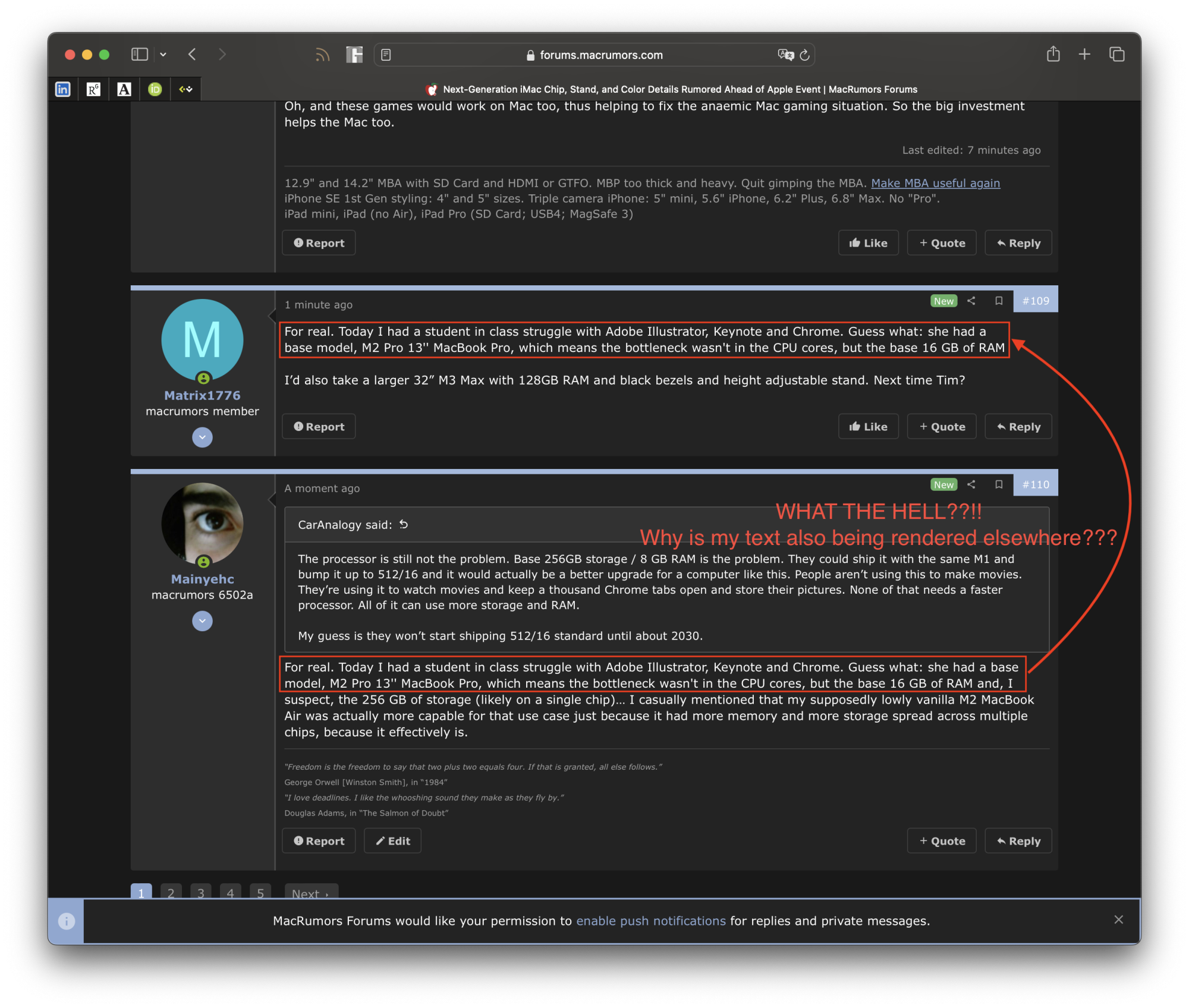Viewport: 1189px width, 1008px height.
Task: Go to page 3 of thread
Action: 200,892
